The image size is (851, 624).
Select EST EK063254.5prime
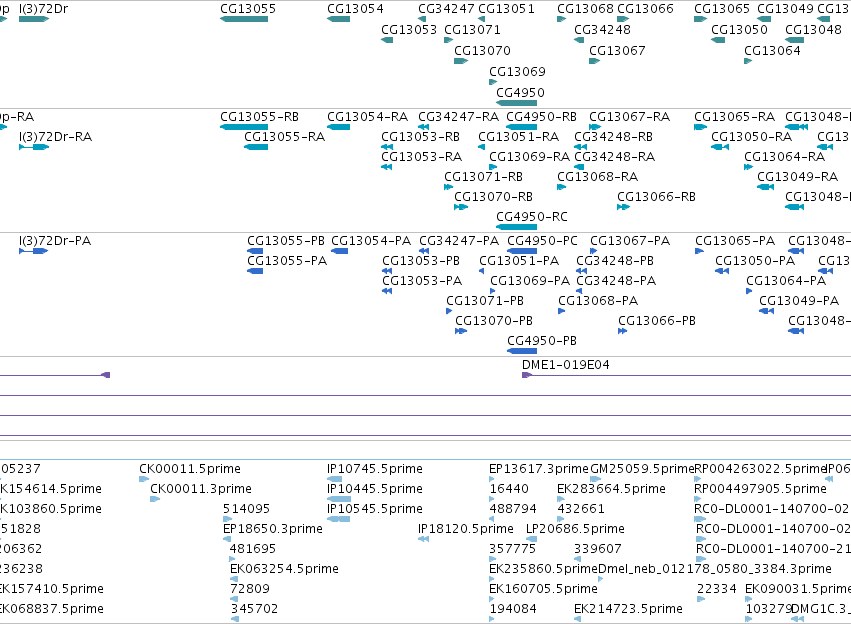(284, 569)
